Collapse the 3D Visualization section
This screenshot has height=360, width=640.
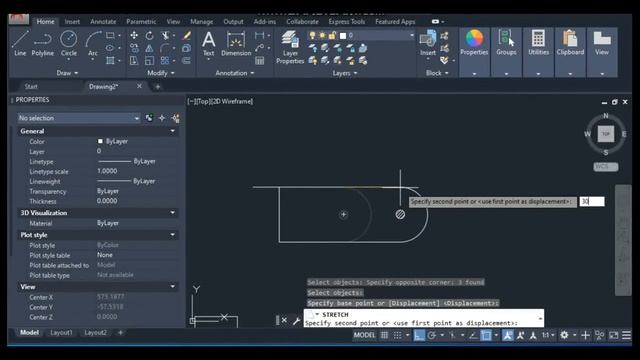coord(173,213)
